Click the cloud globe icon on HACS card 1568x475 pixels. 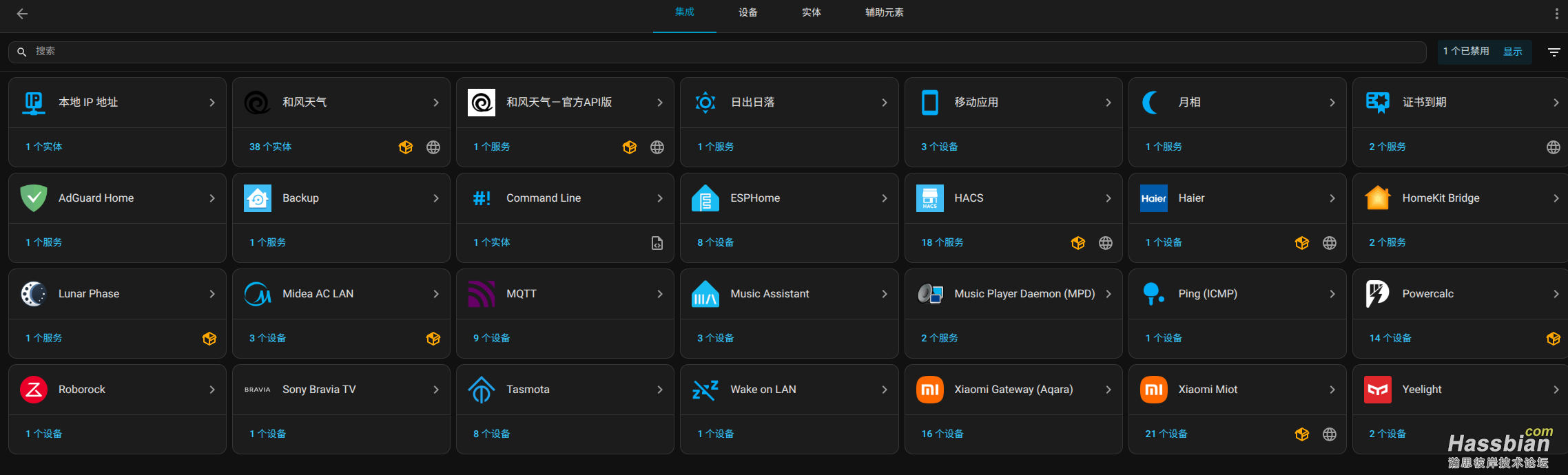(1106, 243)
